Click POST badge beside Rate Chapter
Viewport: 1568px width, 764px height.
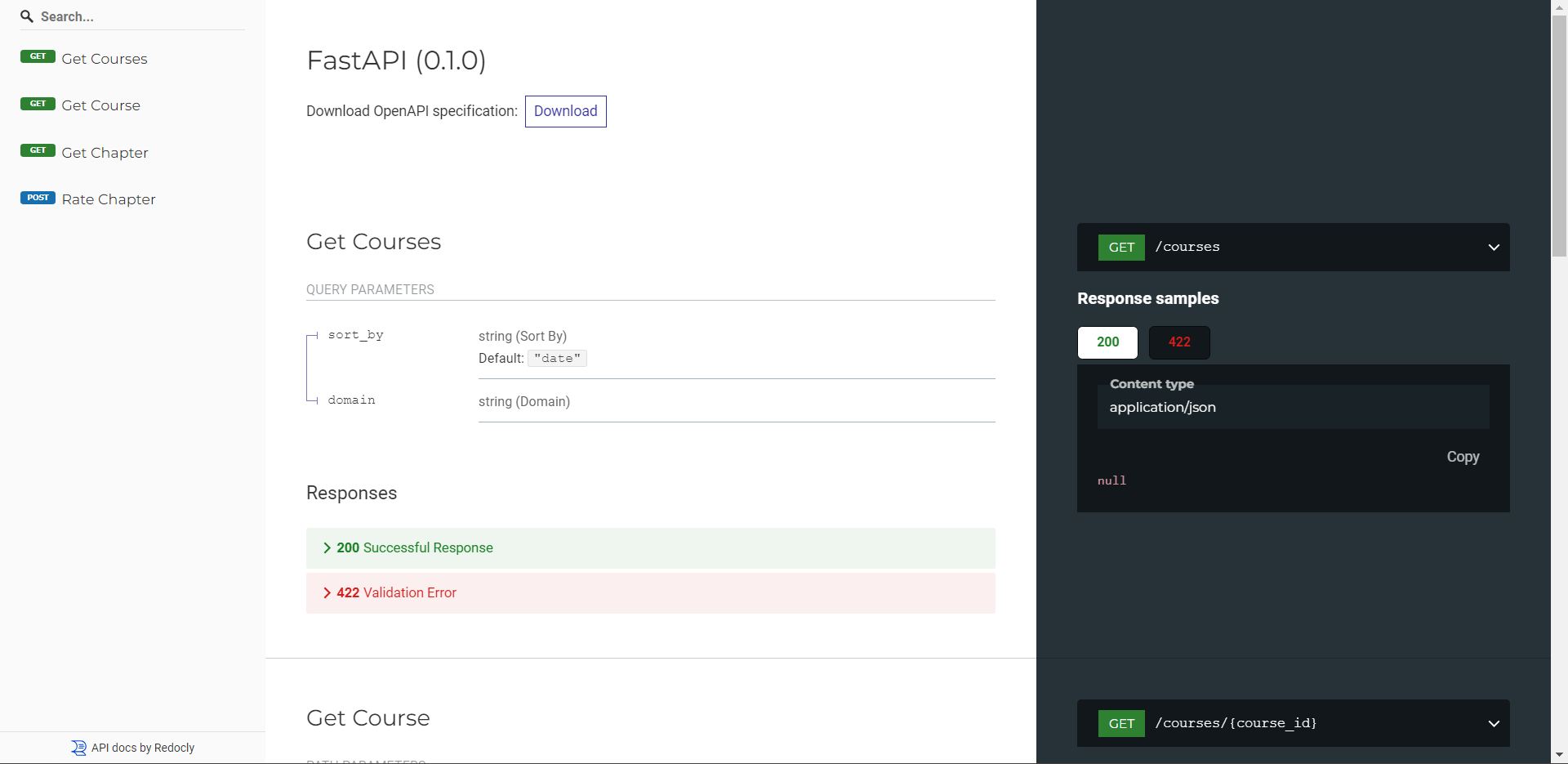(x=38, y=198)
